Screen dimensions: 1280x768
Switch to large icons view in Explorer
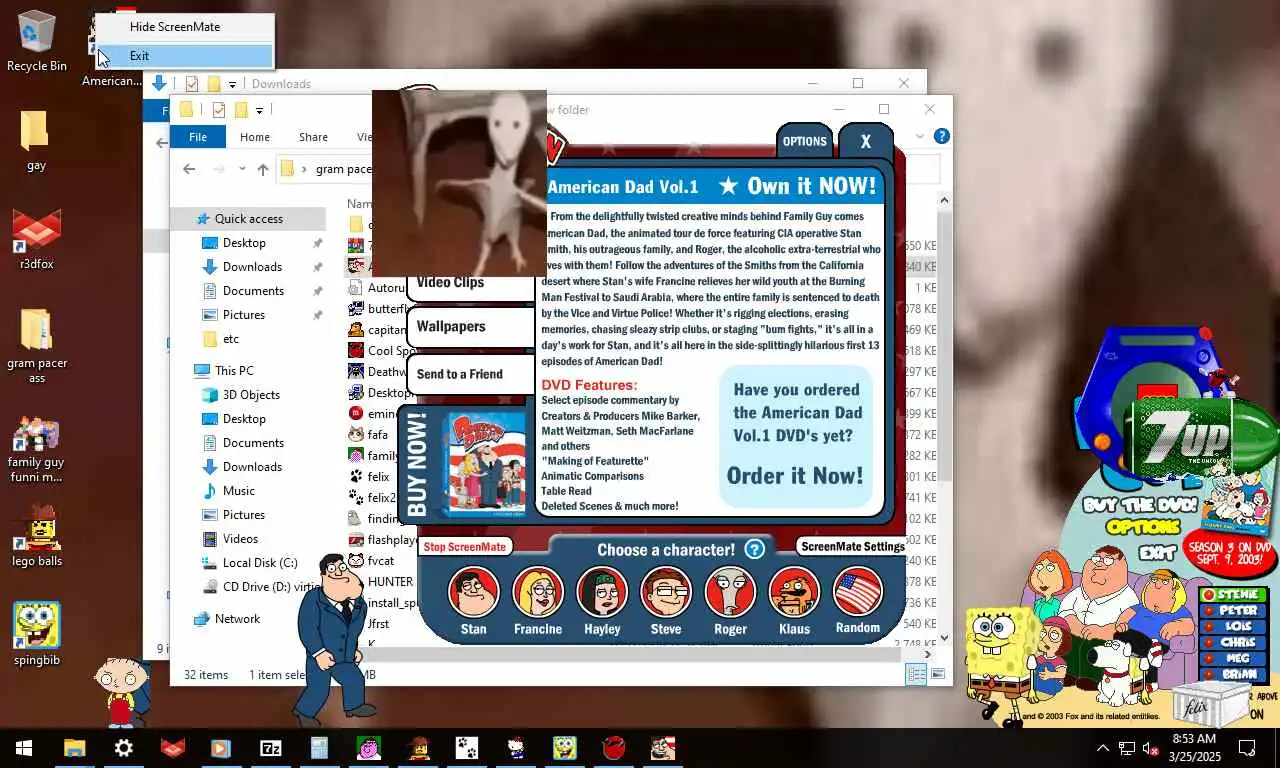pos(940,675)
